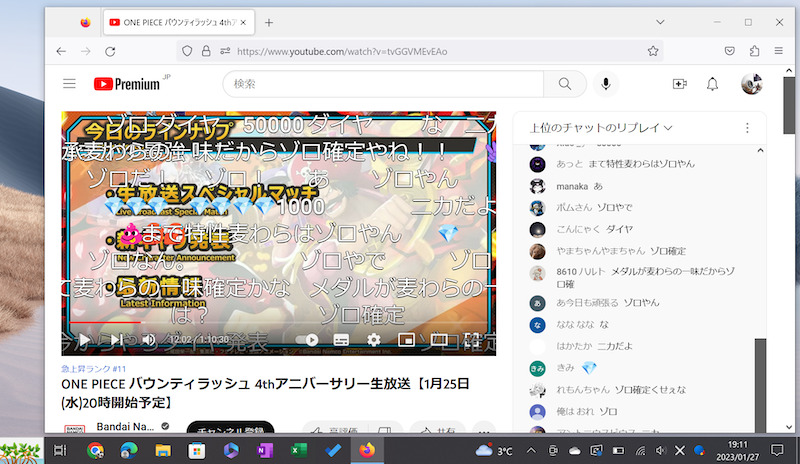This screenshot has height=464, width=800.
Task: Open a new Firefox tab
Action: click(268, 22)
